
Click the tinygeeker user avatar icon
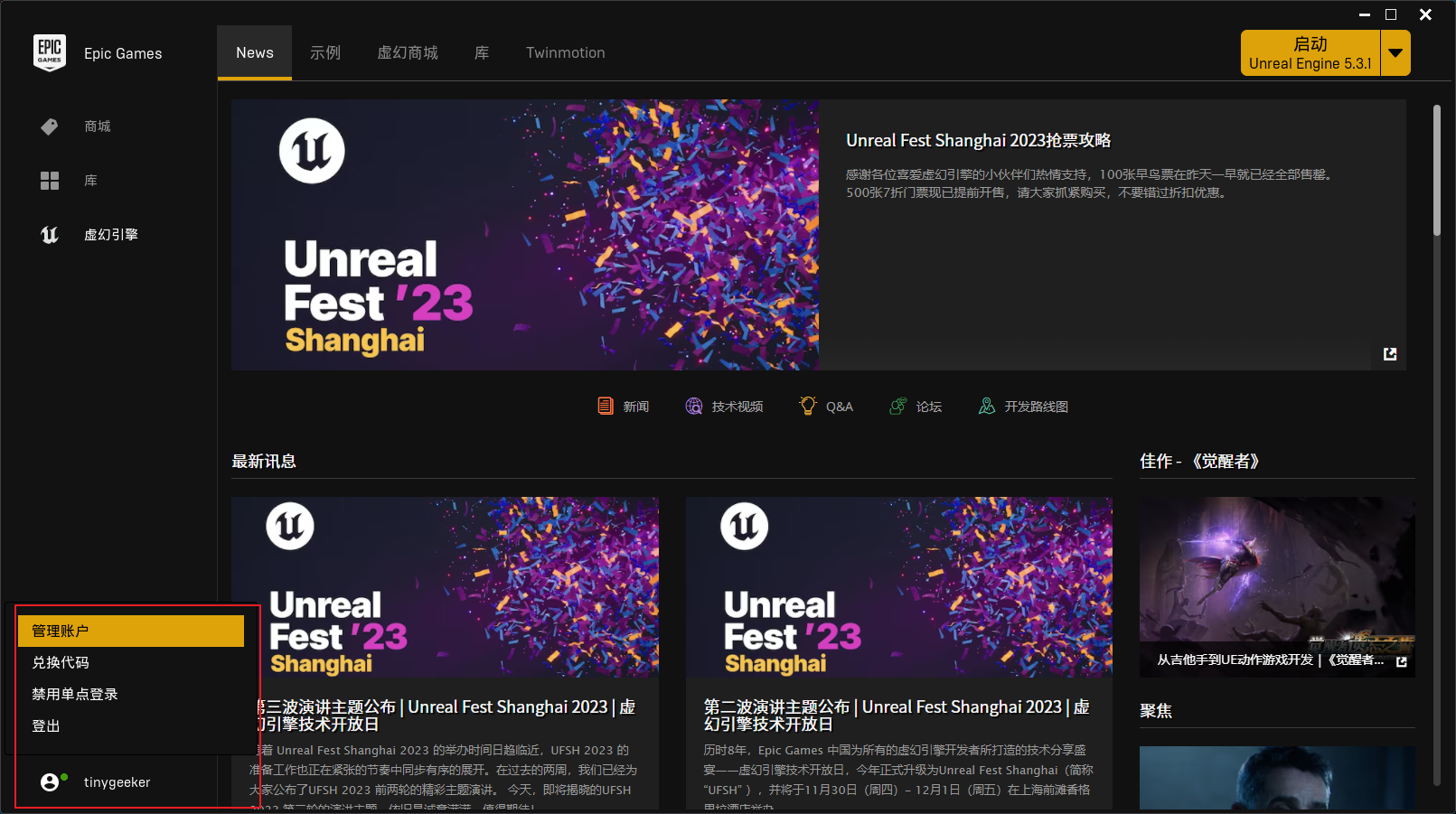(51, 781)
